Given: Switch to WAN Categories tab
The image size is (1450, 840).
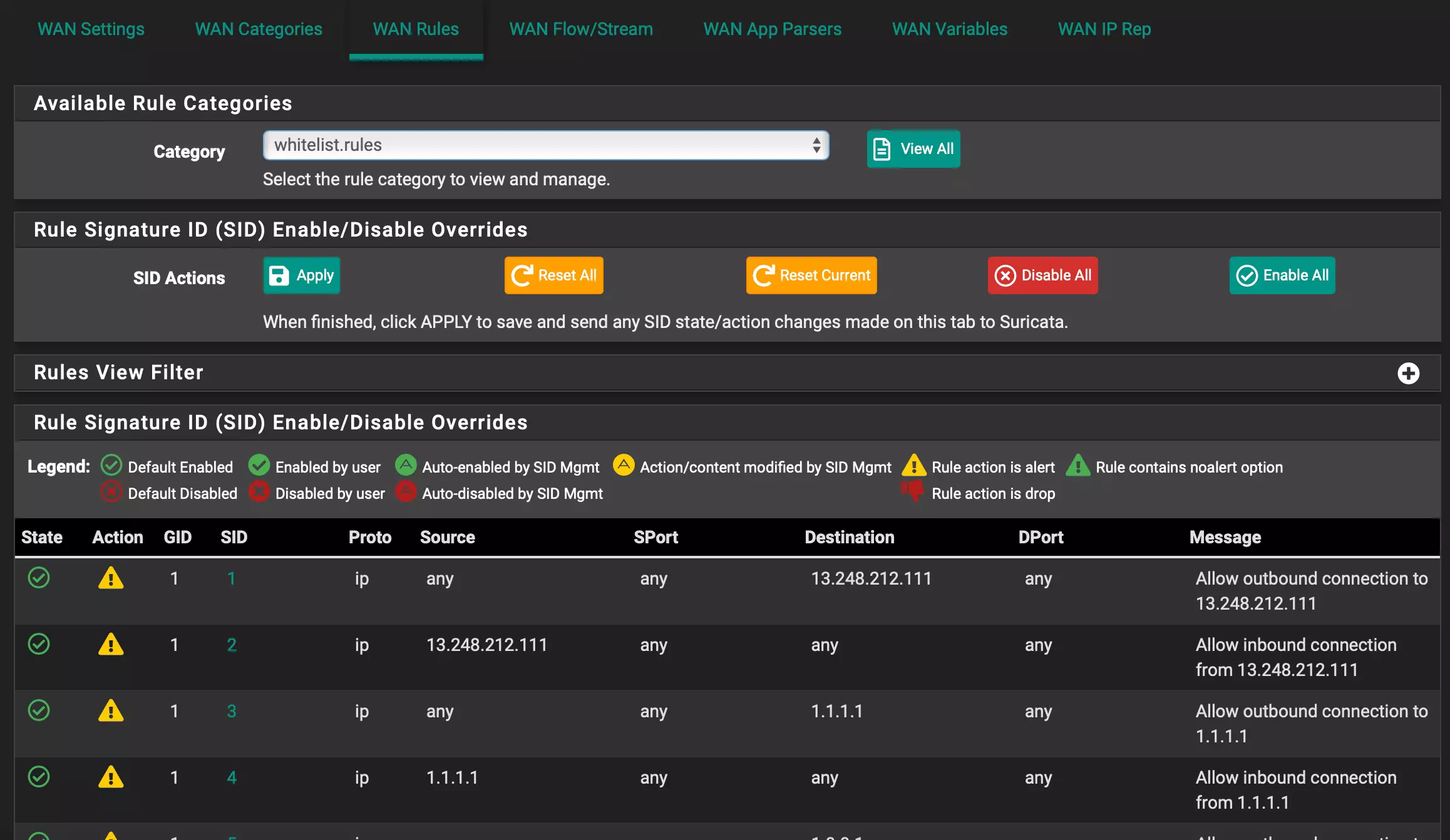Looking at the screenshot, I should (259, 29).
